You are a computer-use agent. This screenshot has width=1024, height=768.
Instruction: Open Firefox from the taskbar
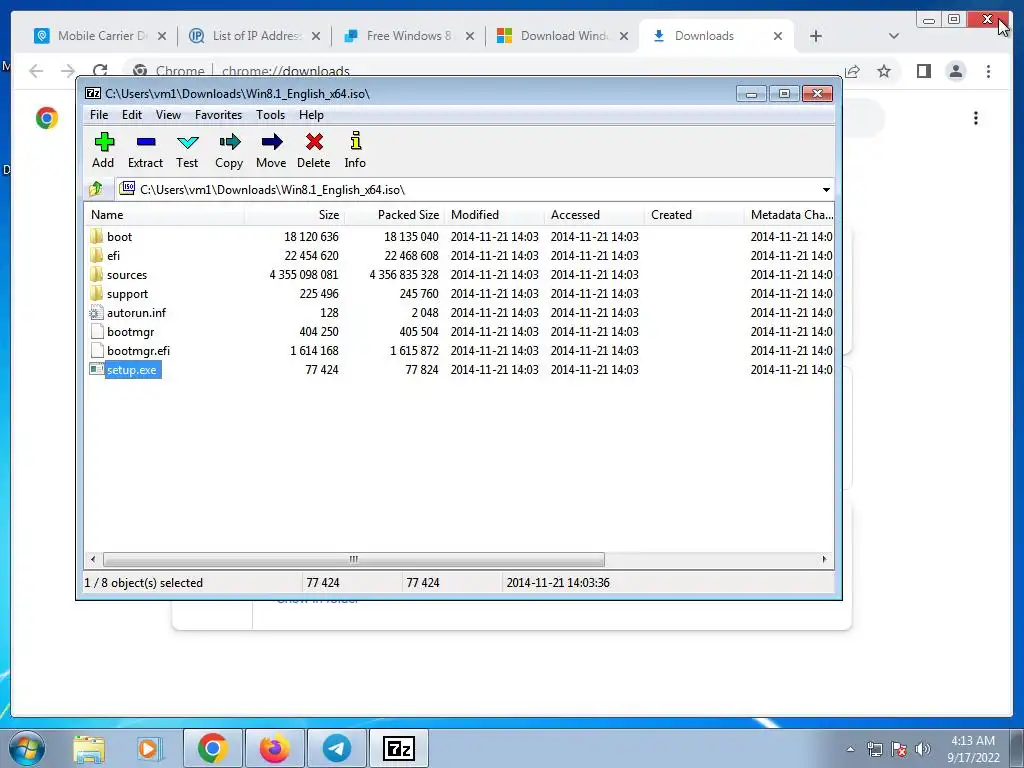[274, 748]
